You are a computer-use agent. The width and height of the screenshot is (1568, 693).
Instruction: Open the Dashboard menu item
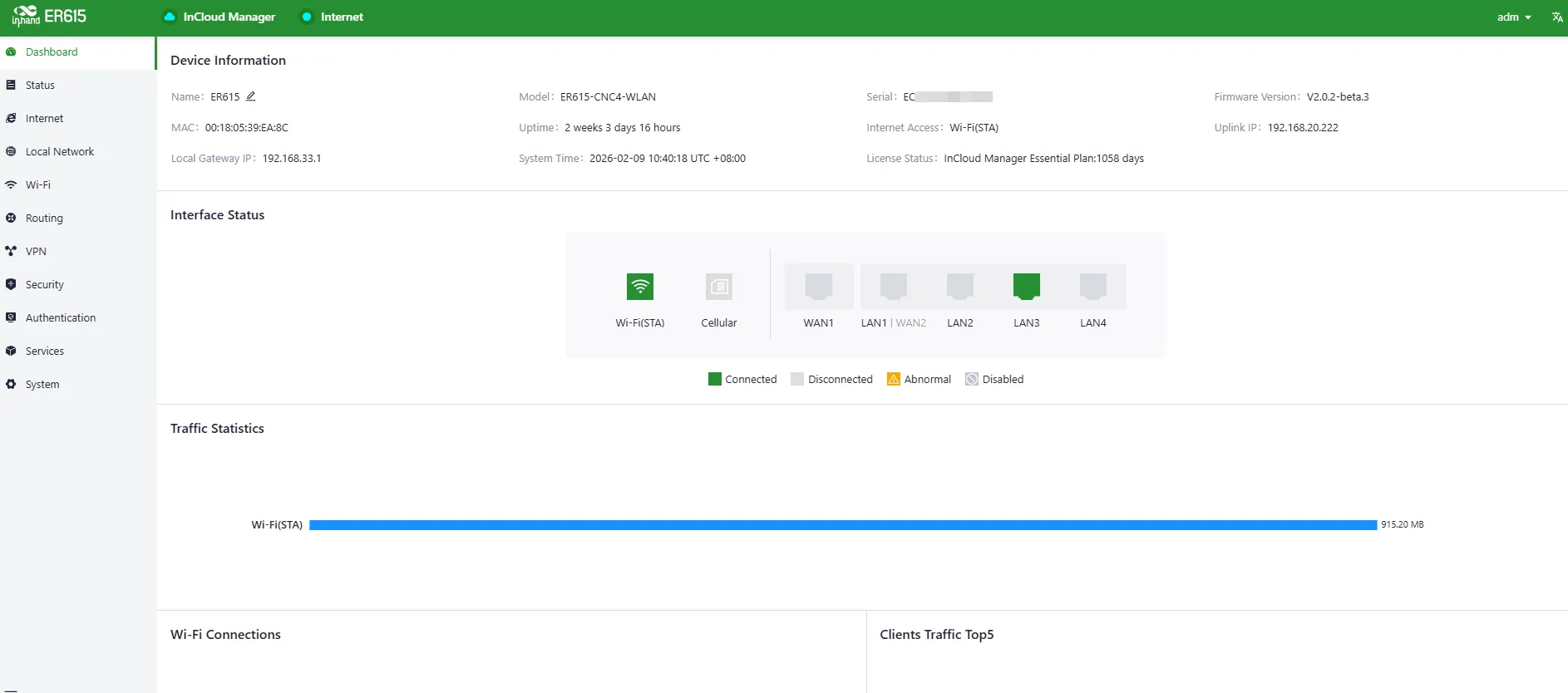78,52
